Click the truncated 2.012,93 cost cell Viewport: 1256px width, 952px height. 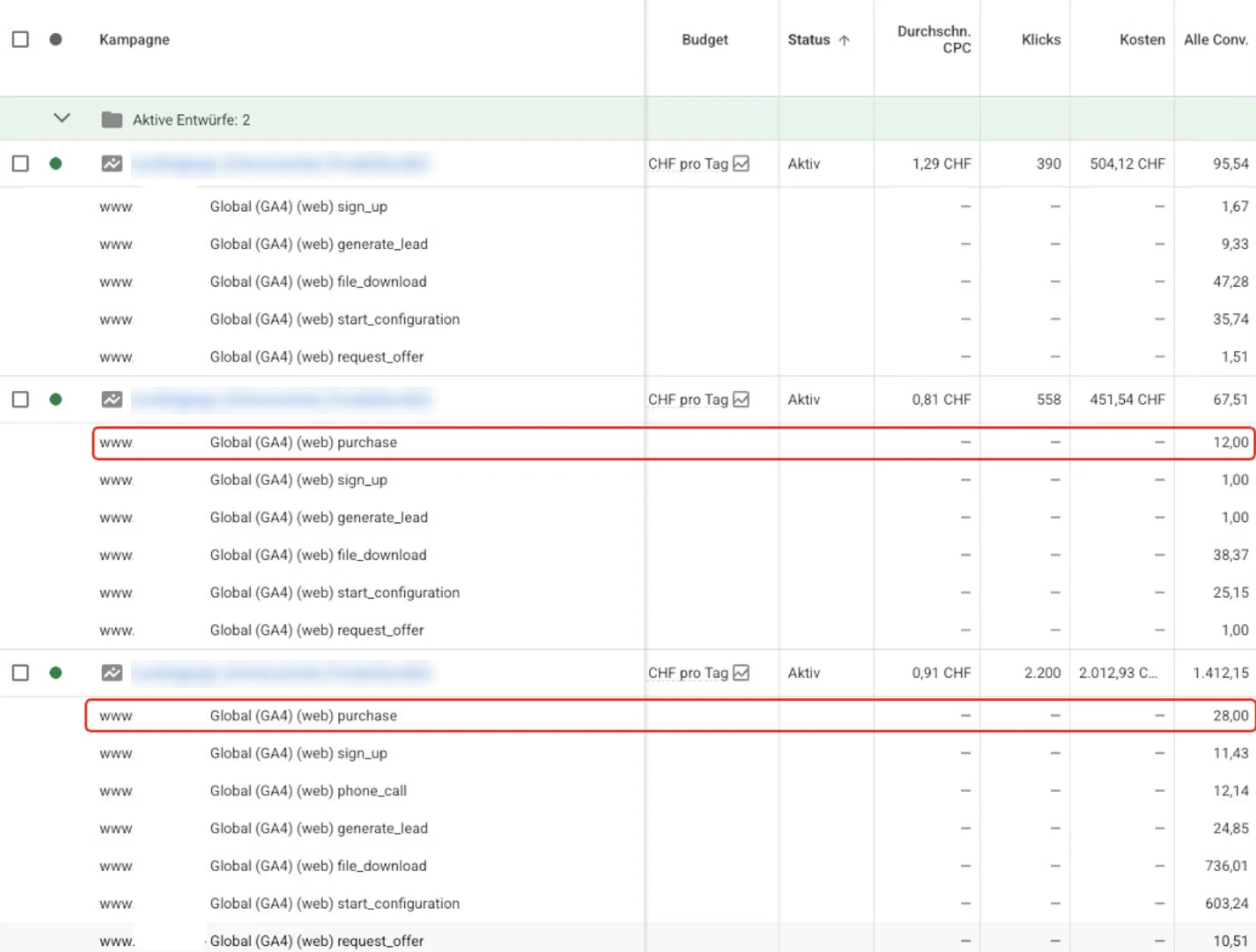click(1118, 673)
